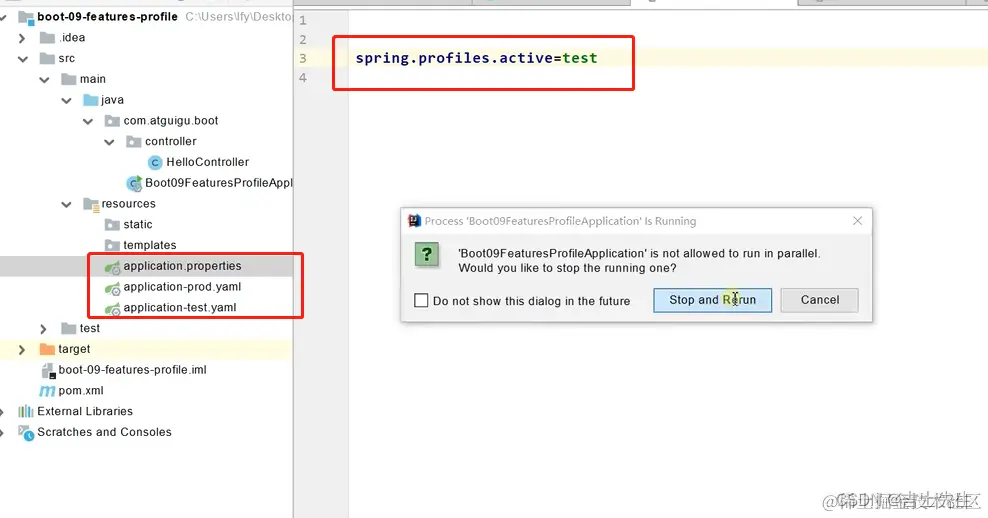Screen dimensions: 988x518
Task: Select HelloController in project tree
Action: (207, 163)
